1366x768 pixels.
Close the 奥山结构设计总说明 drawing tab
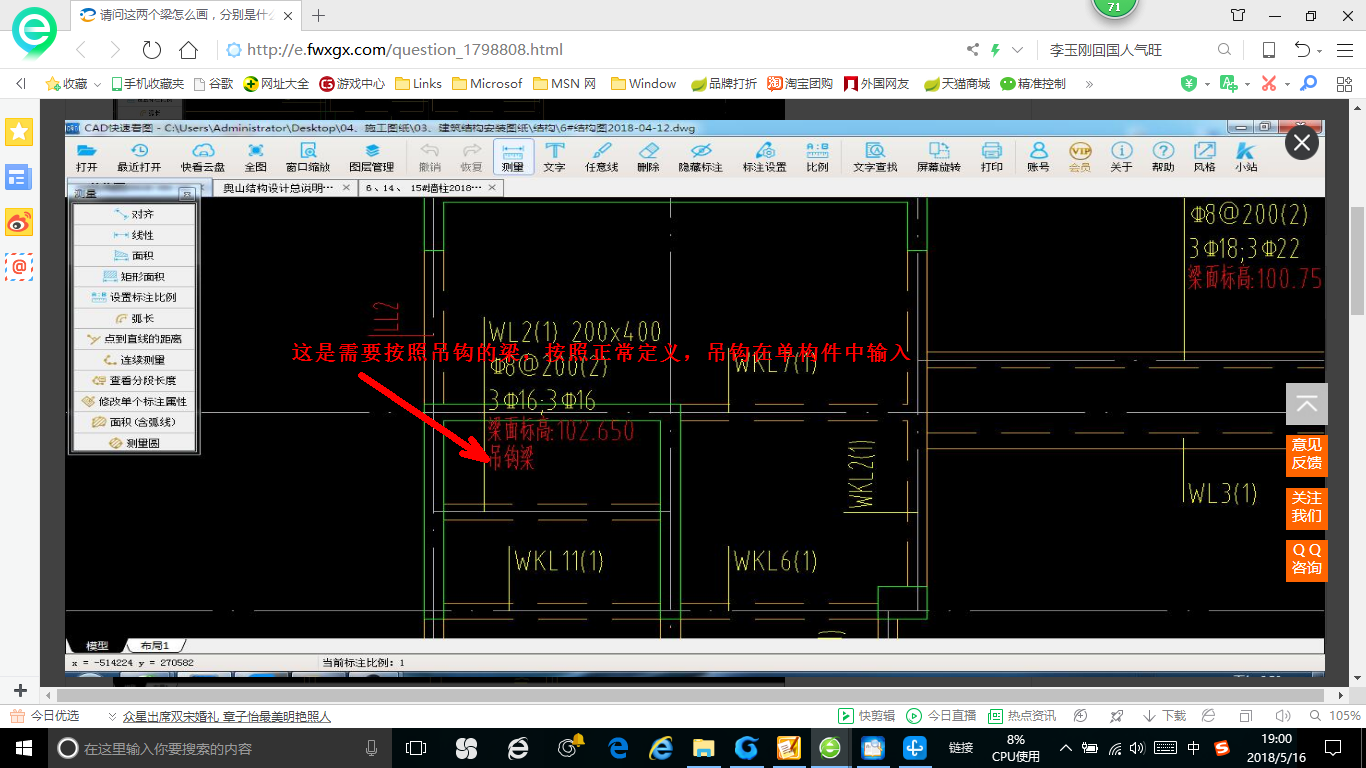point(346,188)
